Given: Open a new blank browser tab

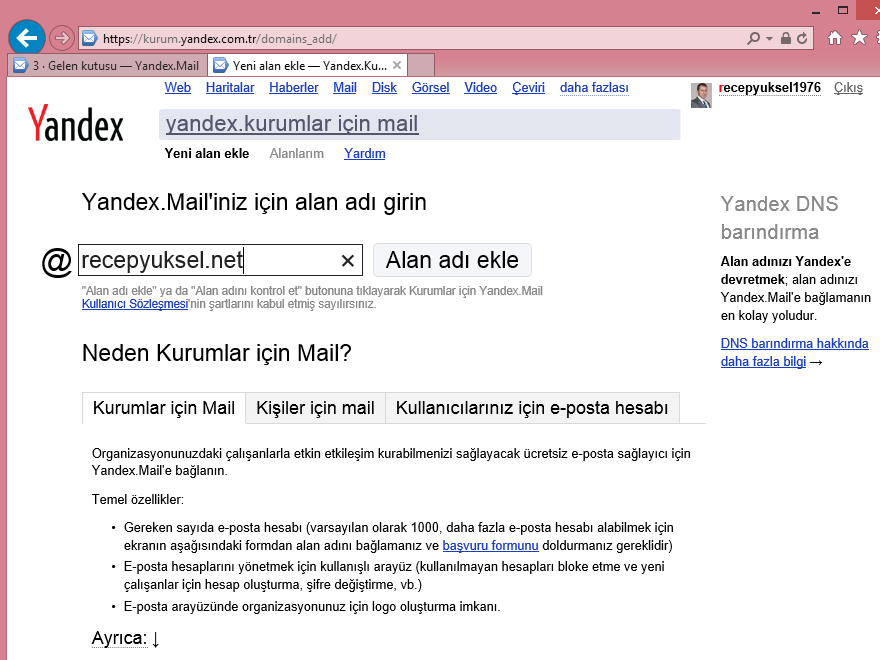Looking at the screenshot, I should pos(421,65).
